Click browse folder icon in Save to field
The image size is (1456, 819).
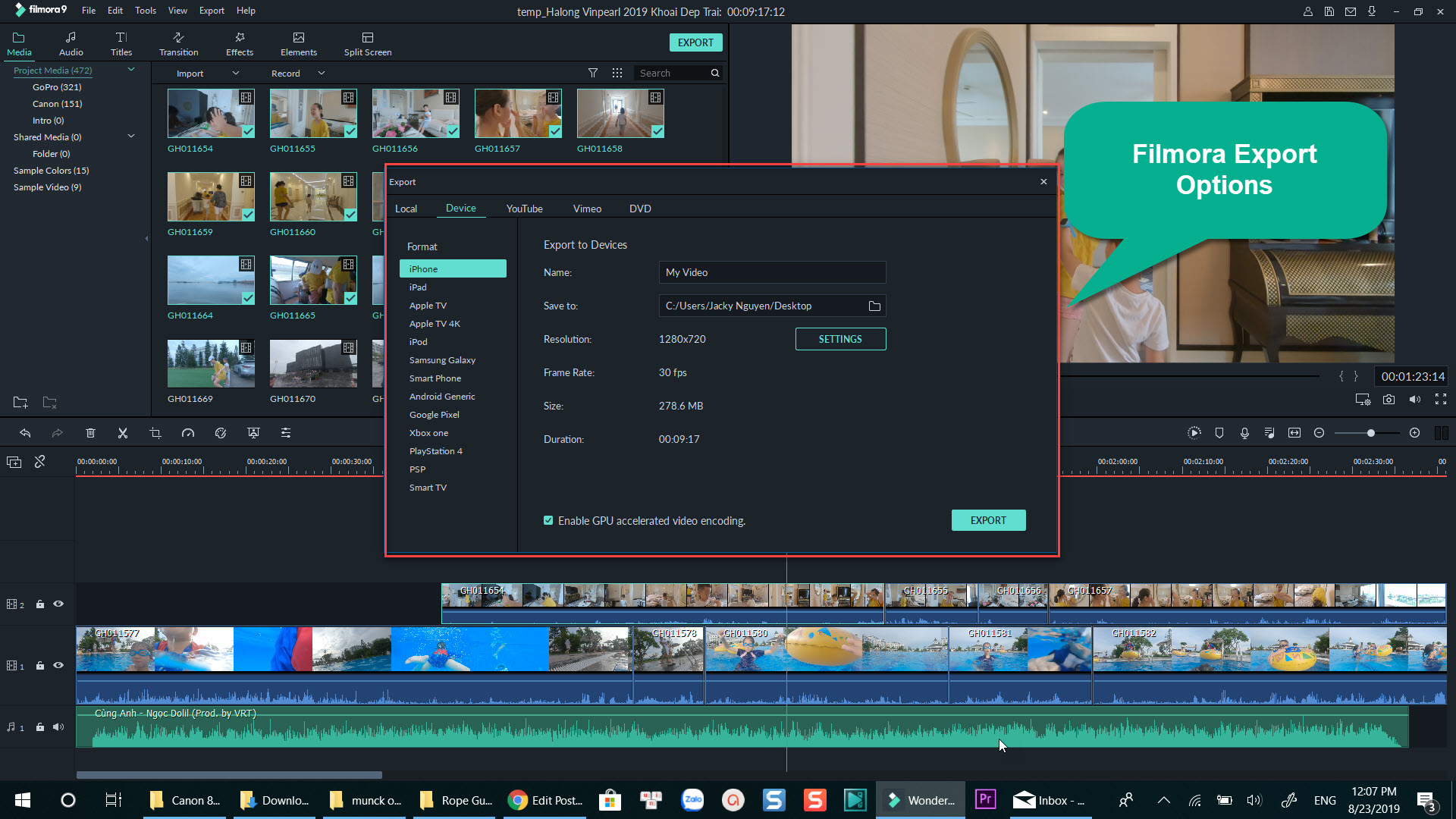tap(874, 306)
